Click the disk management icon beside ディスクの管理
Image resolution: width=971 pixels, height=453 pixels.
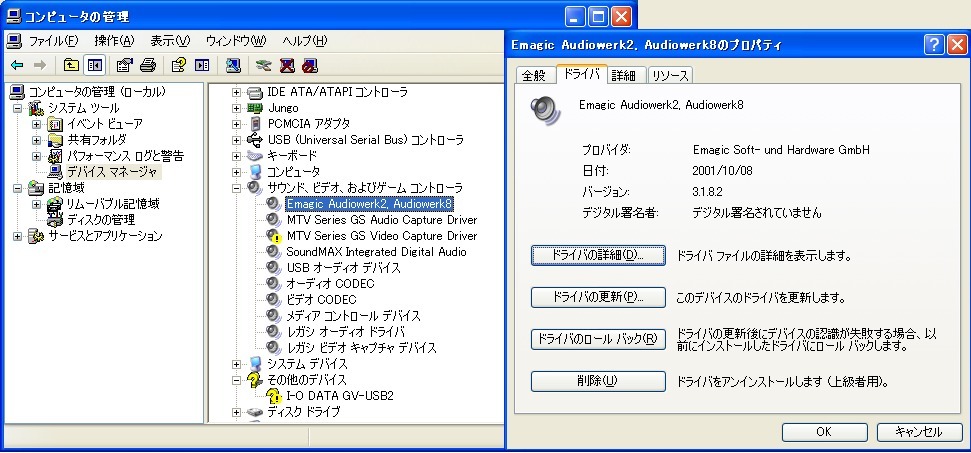[55, 220]
